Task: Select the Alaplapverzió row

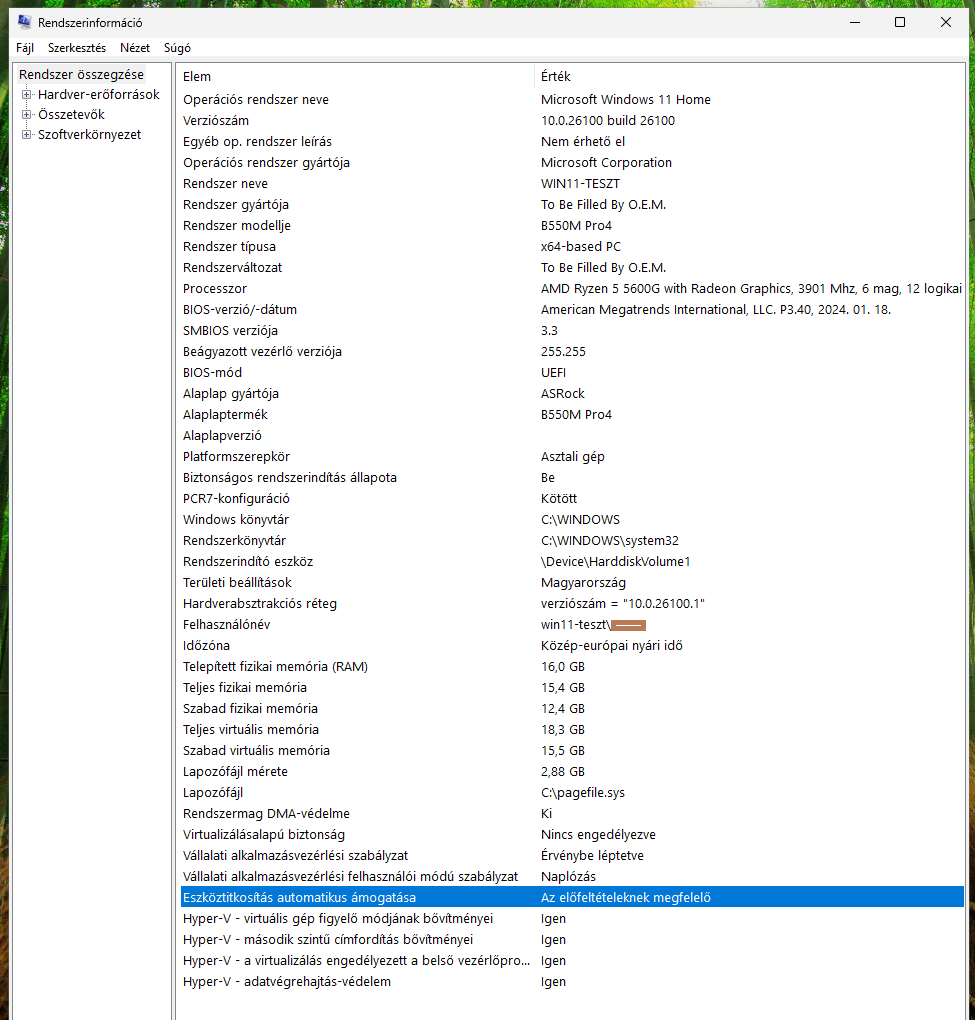Action: [572, 436]
